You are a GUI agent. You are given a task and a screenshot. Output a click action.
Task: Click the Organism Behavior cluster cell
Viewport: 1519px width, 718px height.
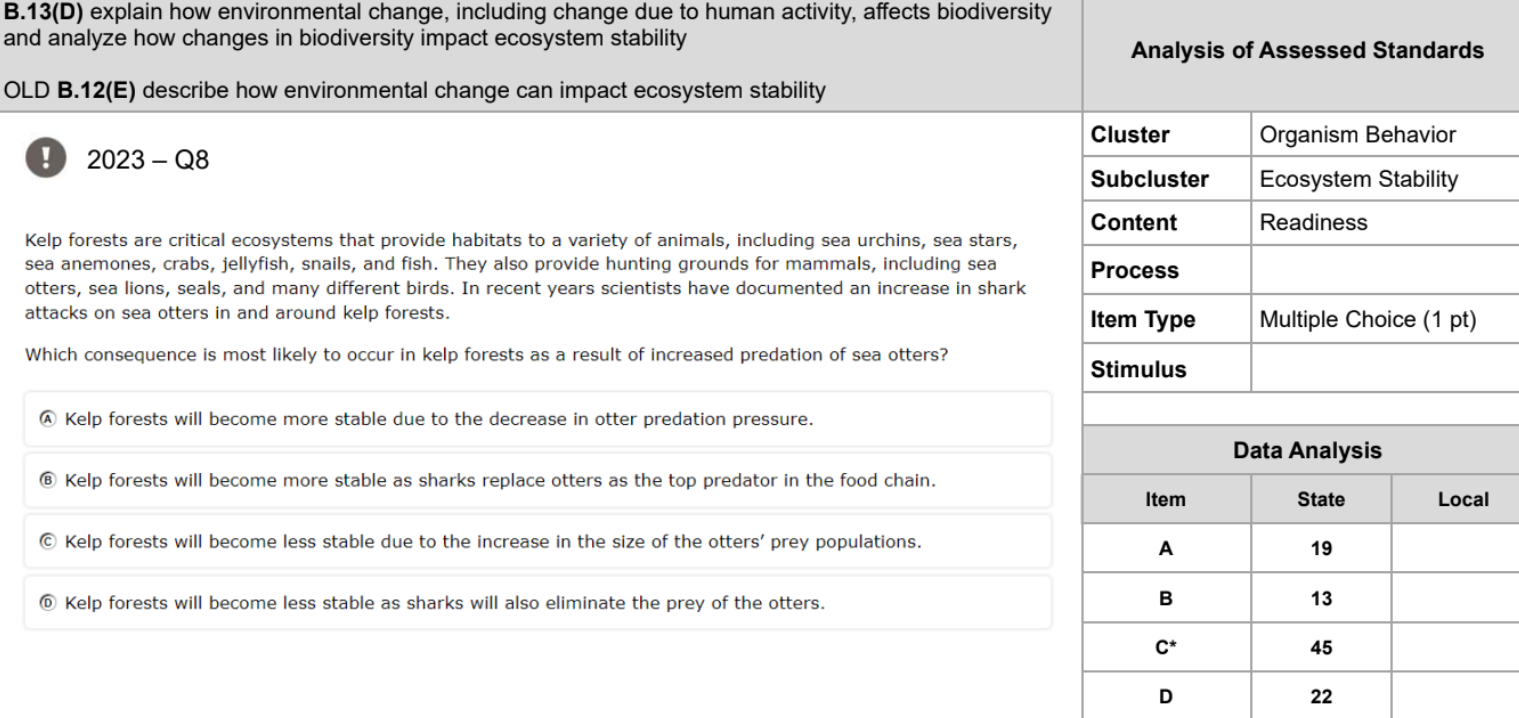(1385, 135)
